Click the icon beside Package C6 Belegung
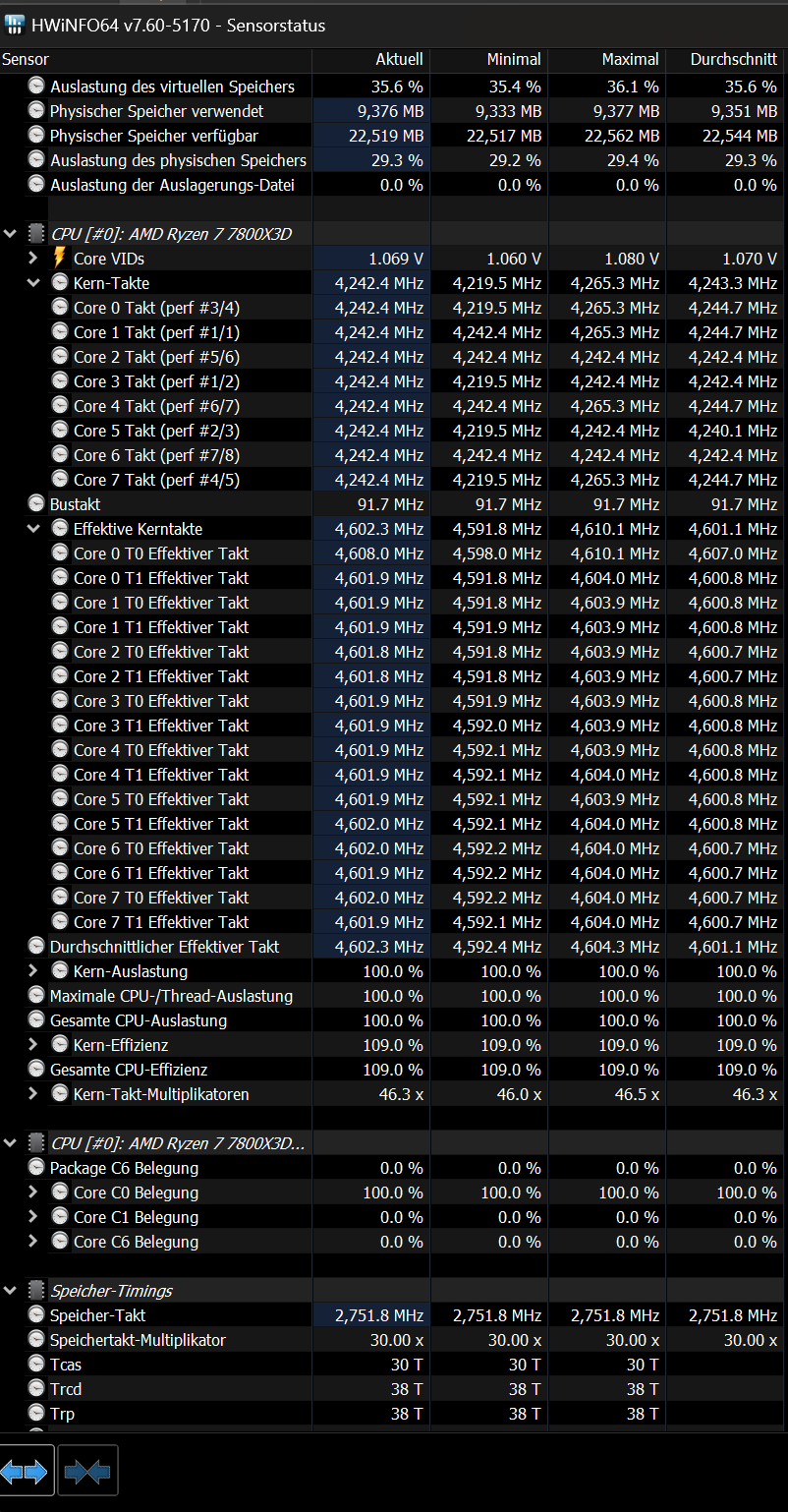Viewport: 788px width, 1512px height. click(x=36, y=1168)
